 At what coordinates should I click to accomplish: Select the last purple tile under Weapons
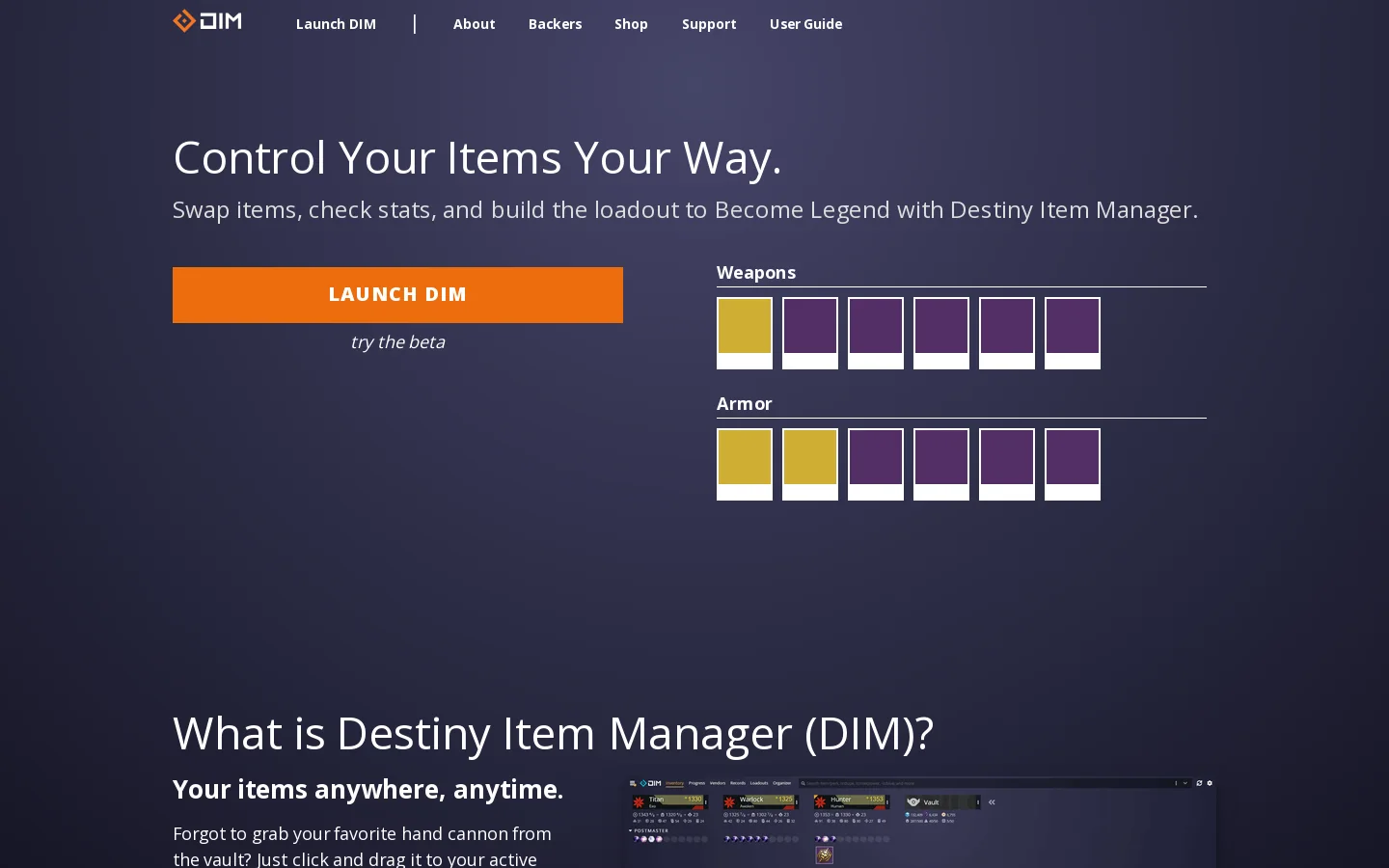click(1073, 333)
